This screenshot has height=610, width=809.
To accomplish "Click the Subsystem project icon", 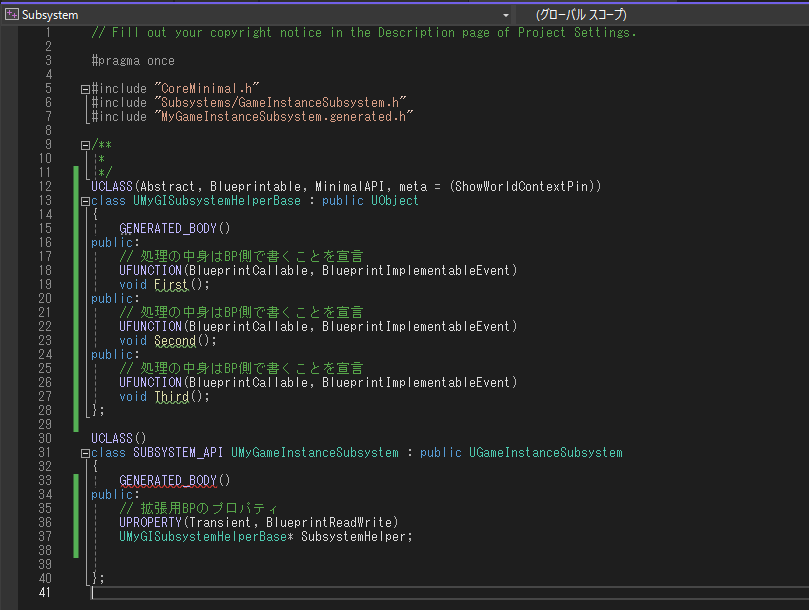I will pyautogui.click(x=11, y=14).
